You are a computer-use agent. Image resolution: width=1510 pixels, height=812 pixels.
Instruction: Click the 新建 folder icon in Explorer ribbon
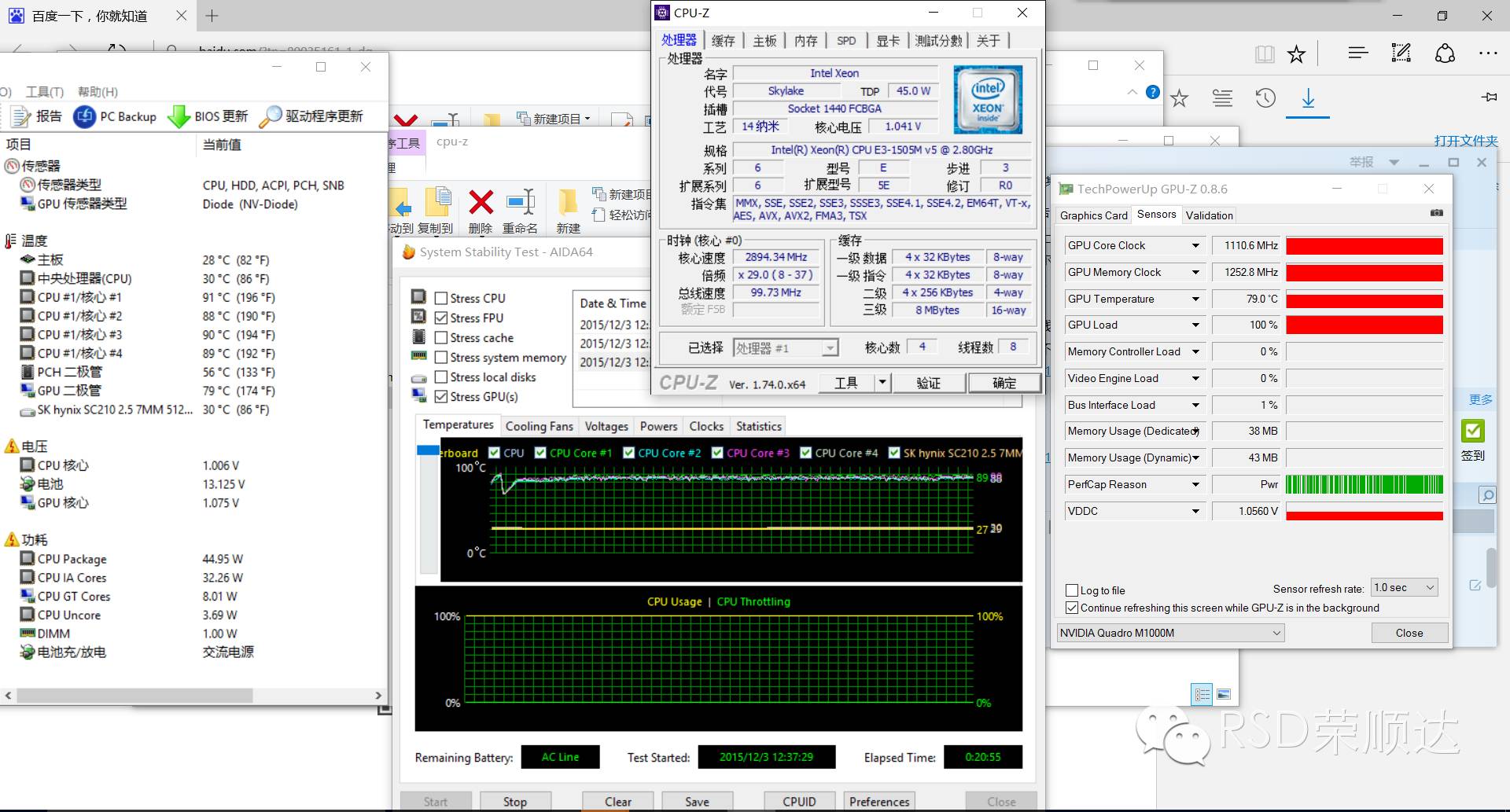pyautogui.click(x=567, y=203)
